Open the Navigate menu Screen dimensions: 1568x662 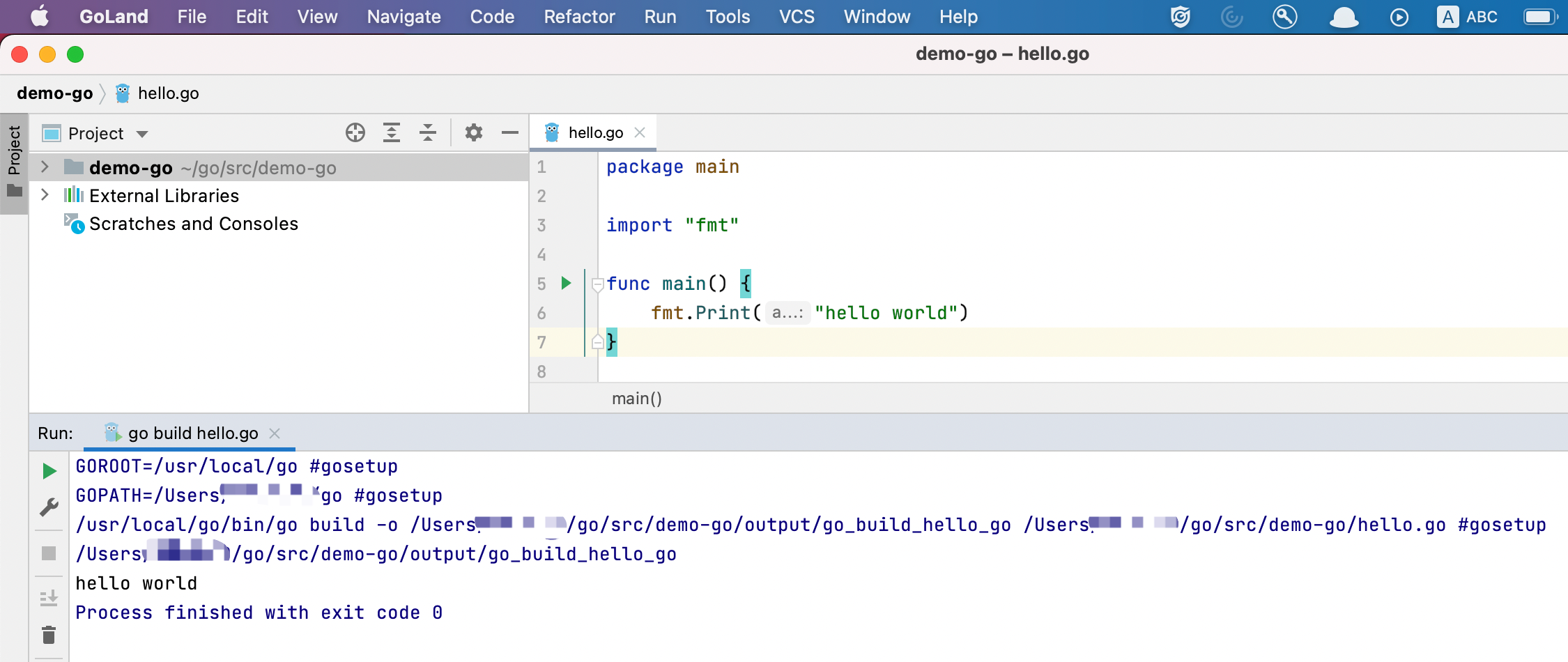point(403,17)
